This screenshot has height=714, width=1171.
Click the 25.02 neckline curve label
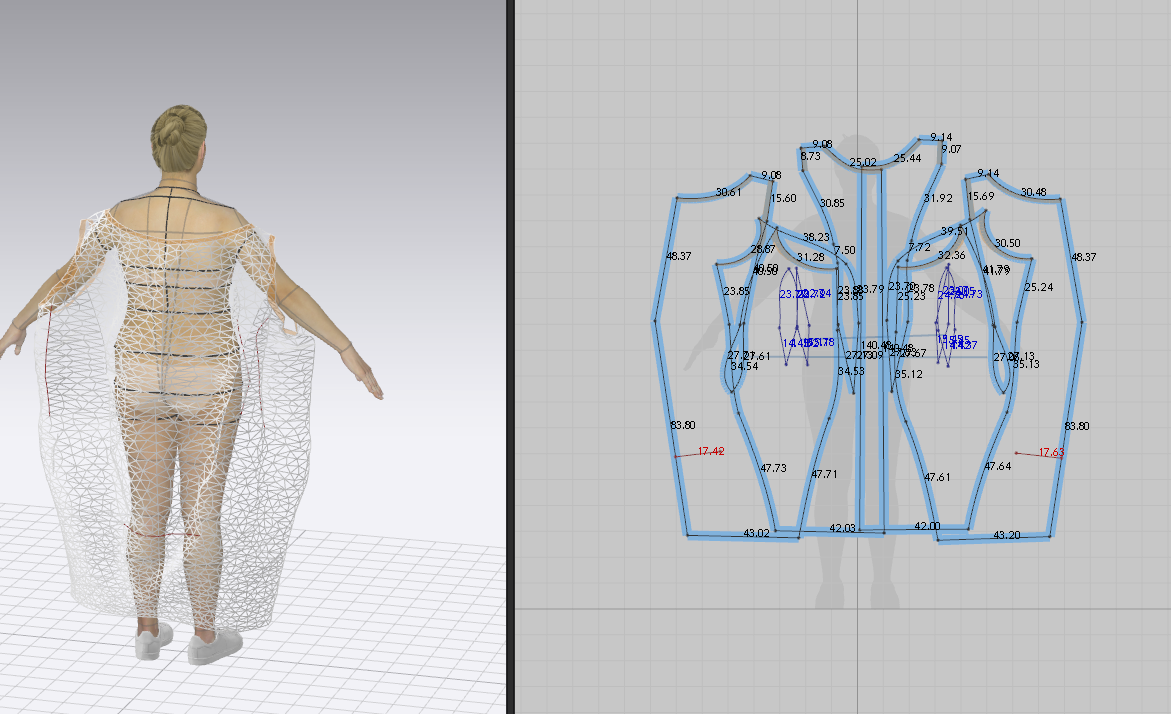tap(863, 162)
